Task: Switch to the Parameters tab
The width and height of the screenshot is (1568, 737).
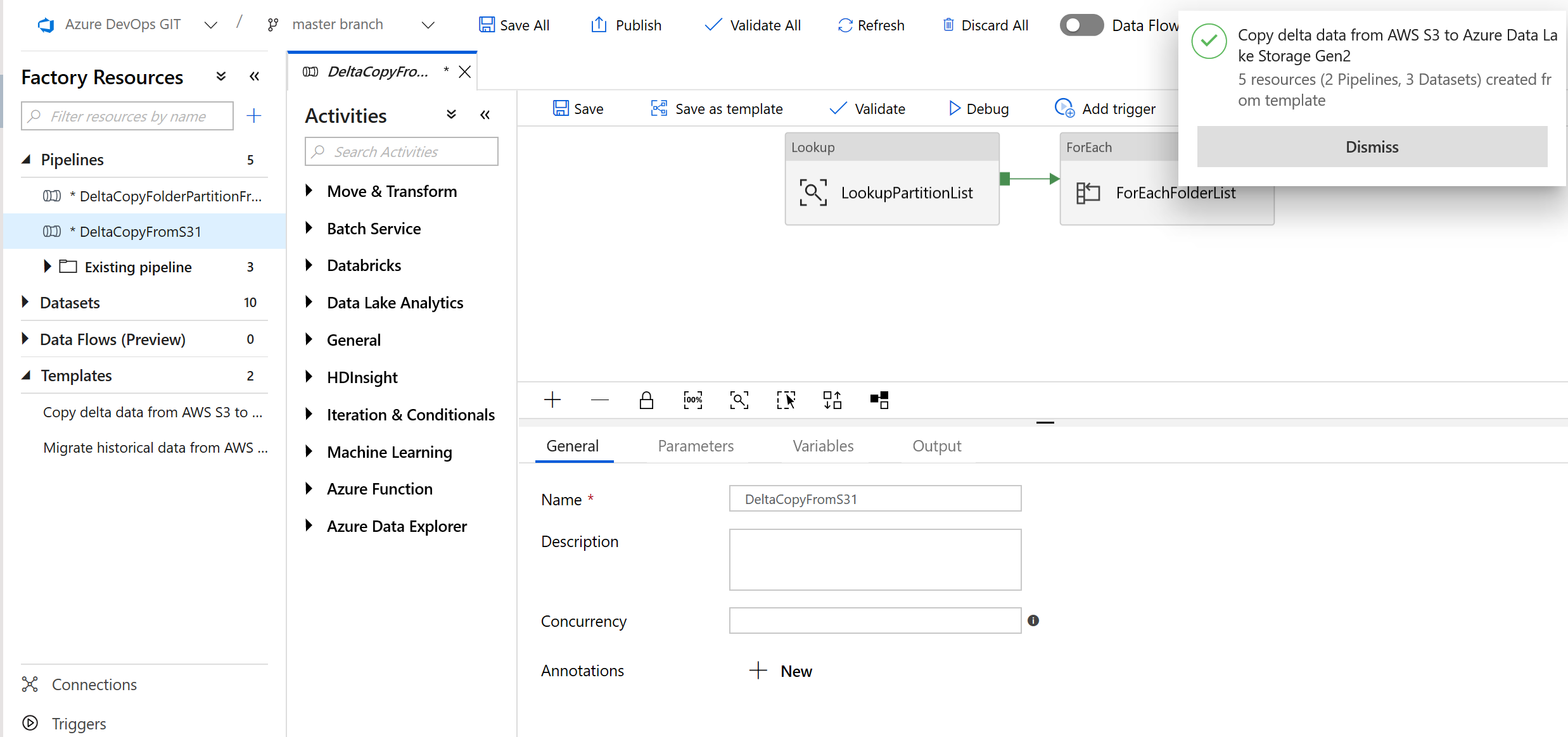Action: [x=696, y=445]
